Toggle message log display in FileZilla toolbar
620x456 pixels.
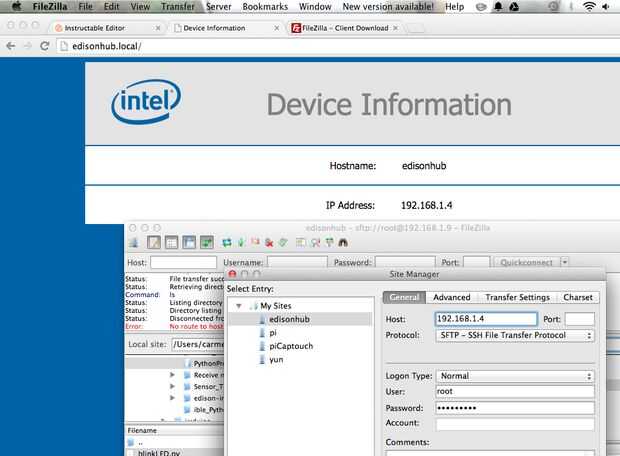click(154, 242)
